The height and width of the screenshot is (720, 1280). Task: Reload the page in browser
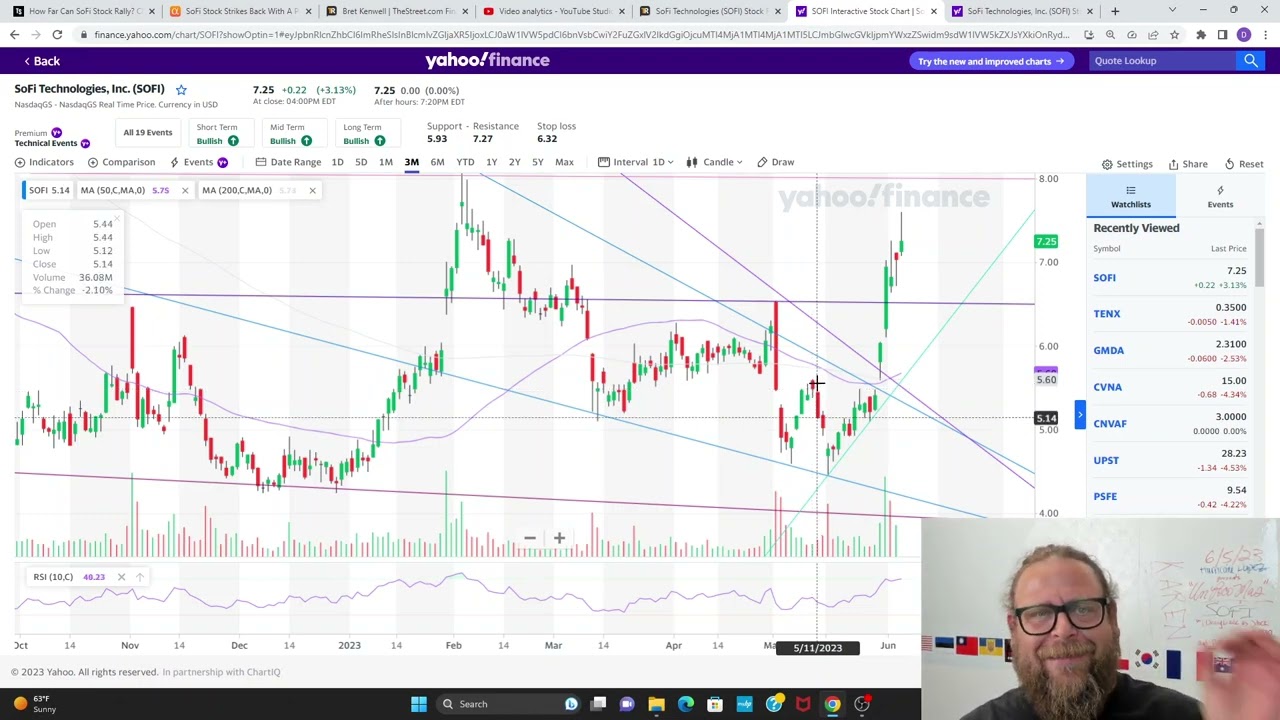[57, 35]
